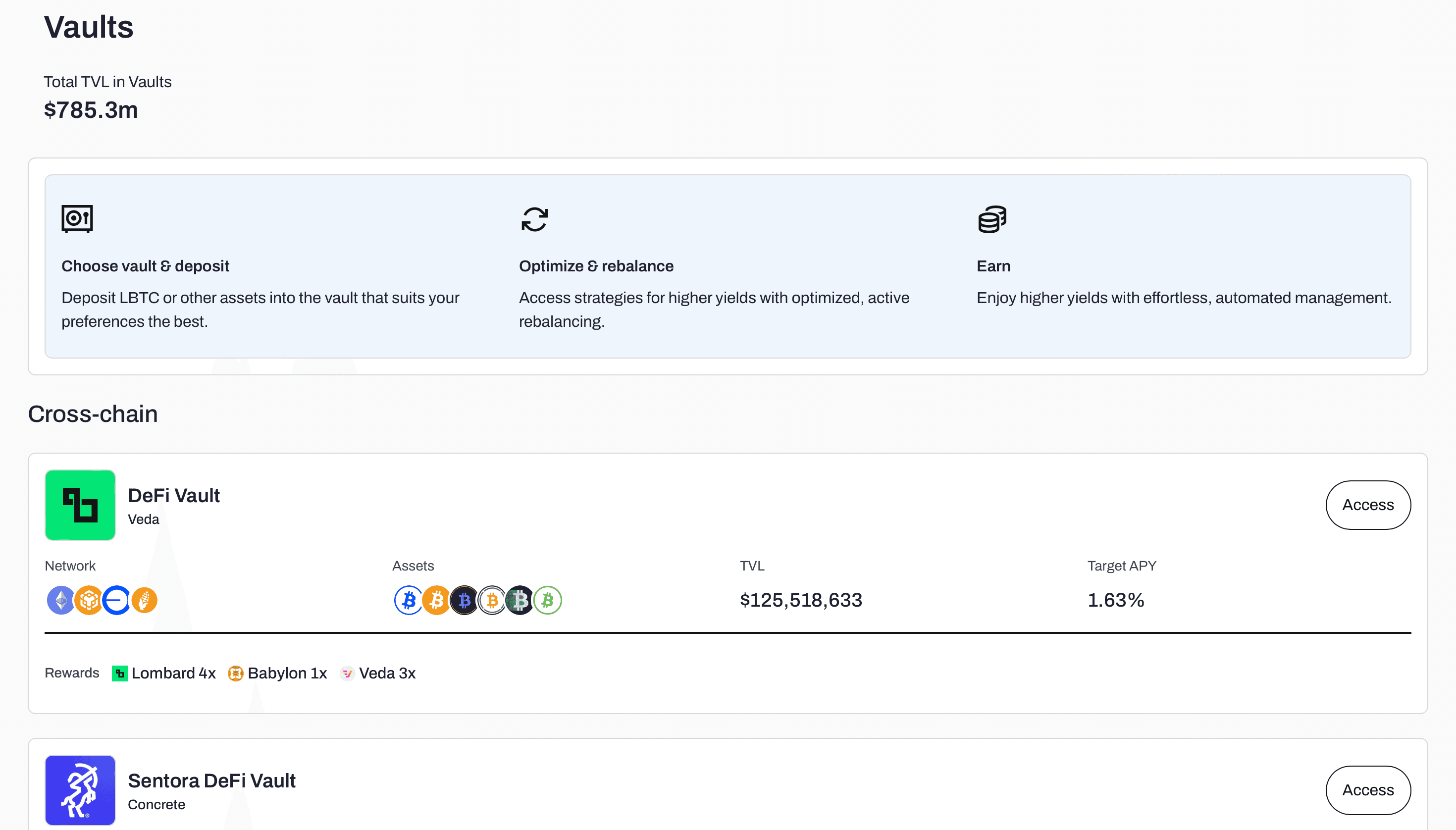Click the Corn network icon
Viewport: 1456px width, 830px height.
tap(144, 600)
